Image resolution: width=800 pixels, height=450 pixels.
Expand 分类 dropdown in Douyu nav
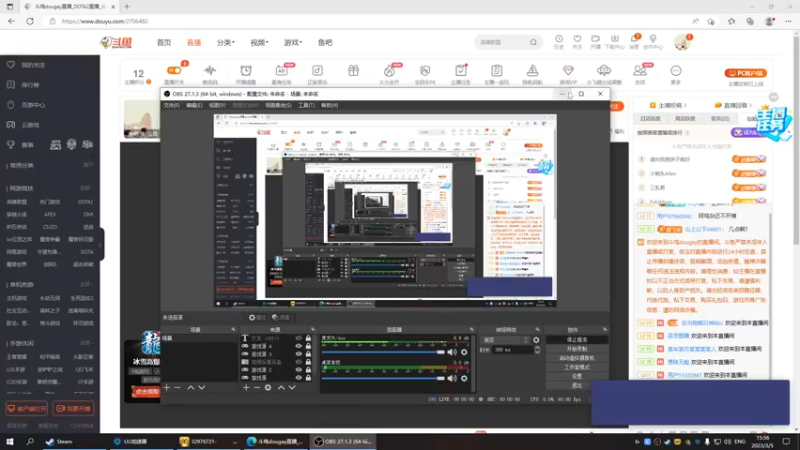coord(226,42)
